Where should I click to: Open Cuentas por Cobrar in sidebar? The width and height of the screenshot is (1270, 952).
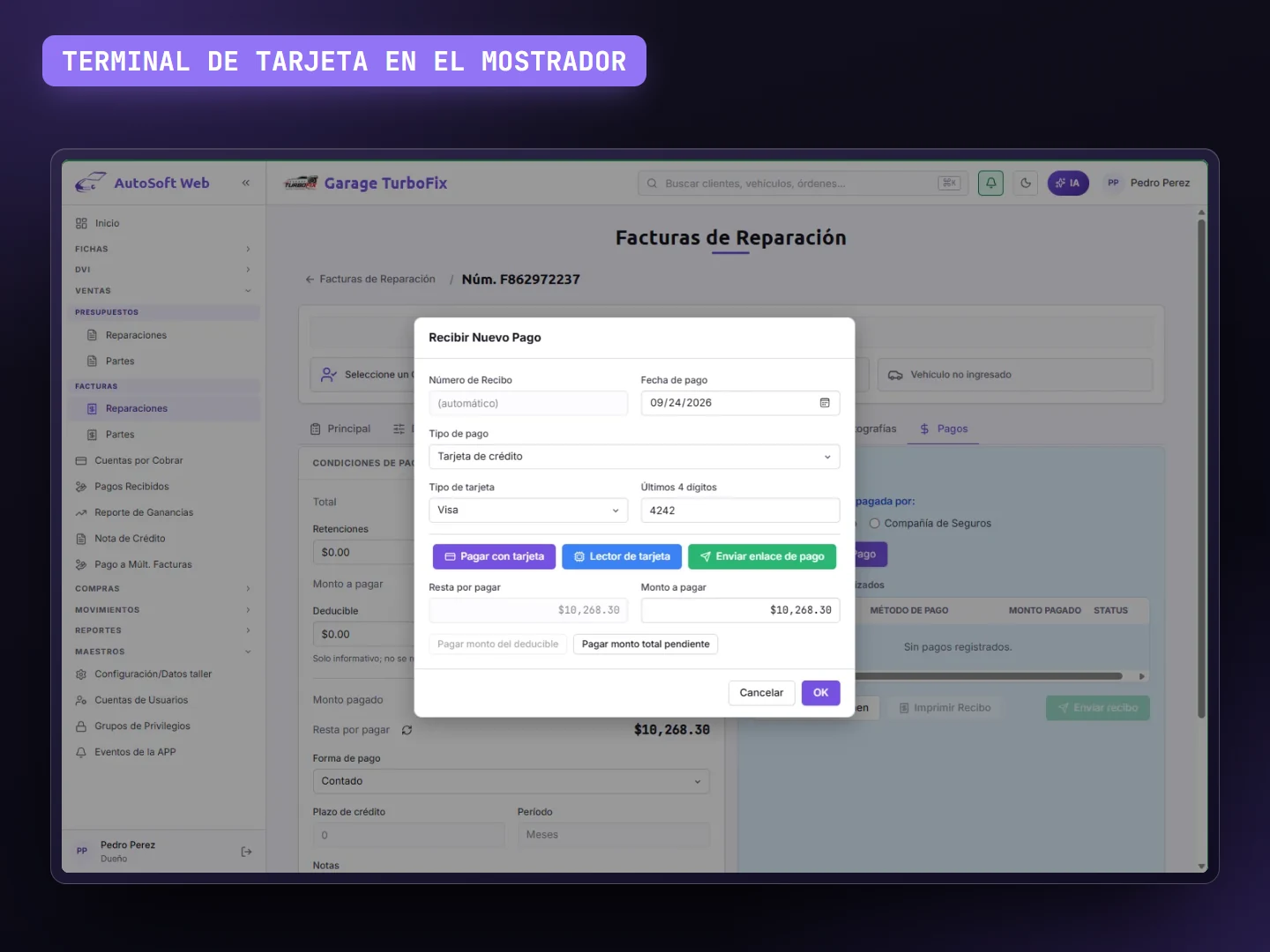(x=163, y=461)
